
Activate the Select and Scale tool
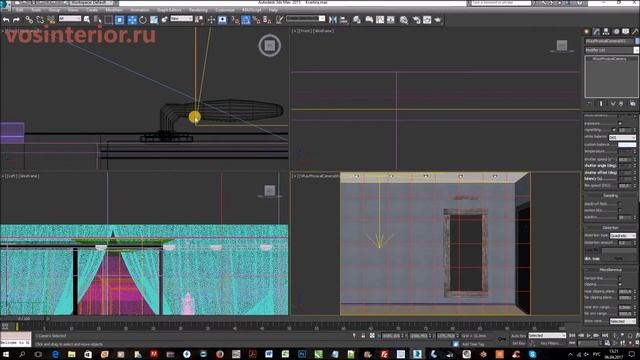[154, 20]
